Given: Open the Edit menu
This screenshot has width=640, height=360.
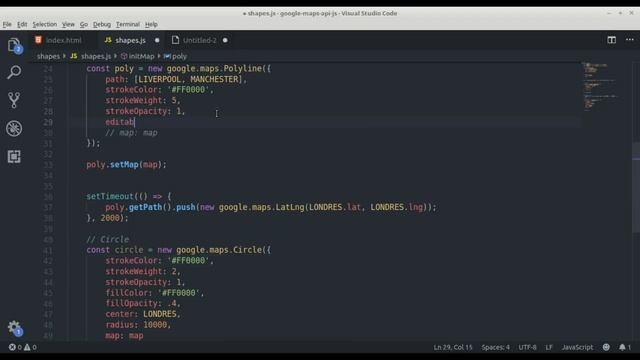Looking at the screenshot, I should coord(22,24).
